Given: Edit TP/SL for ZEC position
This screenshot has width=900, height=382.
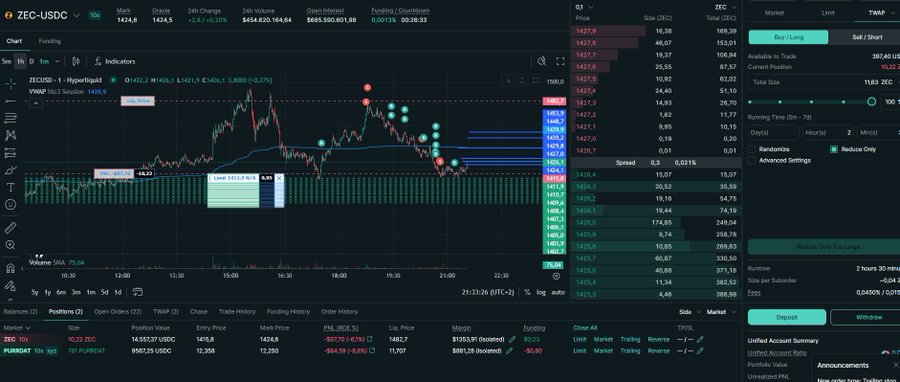Looking at the screenshot, I should tap(700, 340).
